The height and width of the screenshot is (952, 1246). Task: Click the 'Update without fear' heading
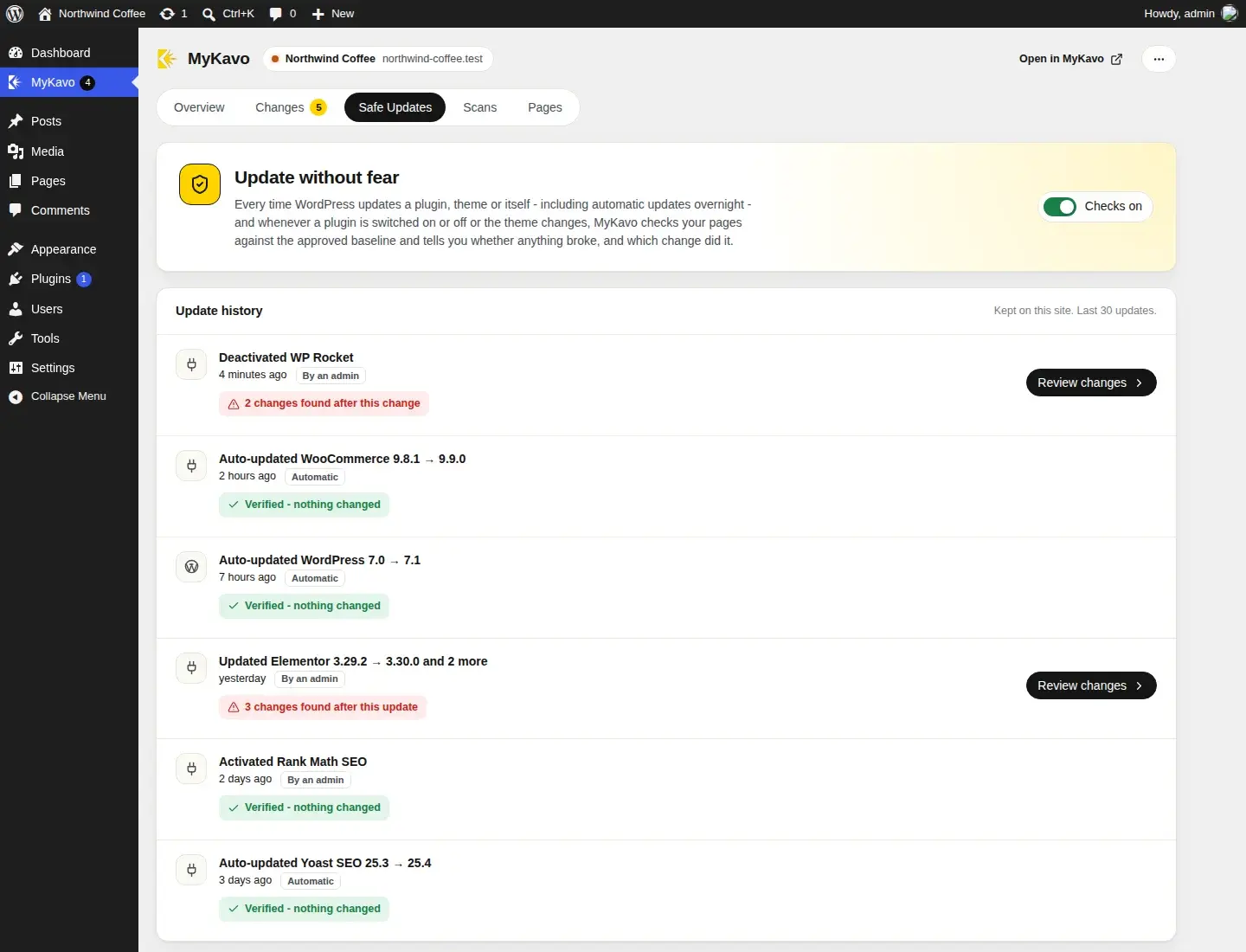pyautogui.click(x=317, y=177)
